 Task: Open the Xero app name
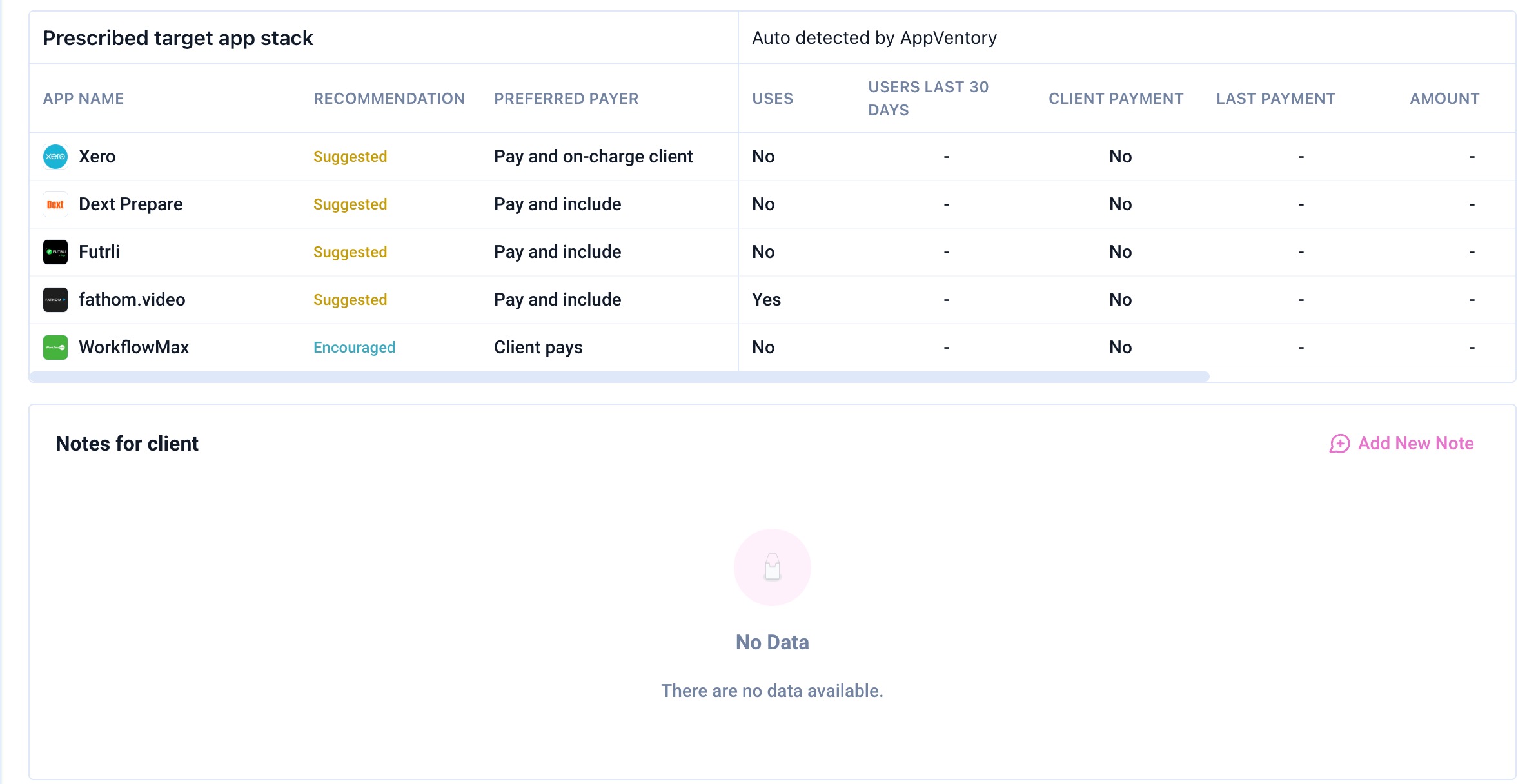97,157
